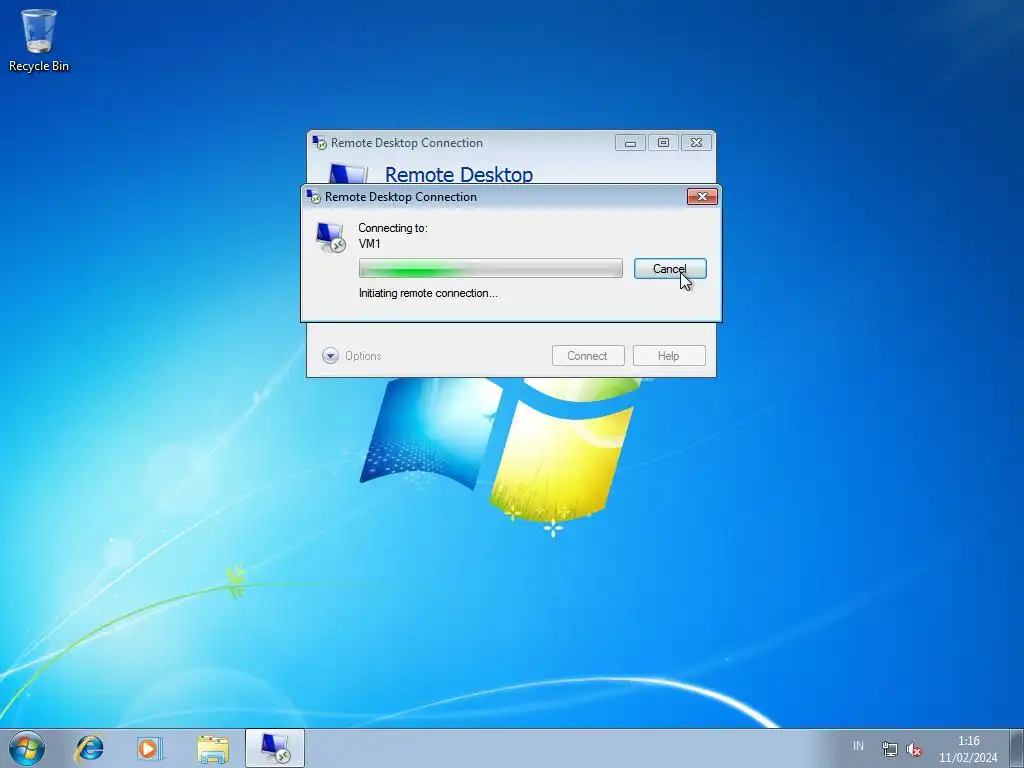Click the 'Connecting to:' label
1024x768 pixels.
tap(393, 228)
